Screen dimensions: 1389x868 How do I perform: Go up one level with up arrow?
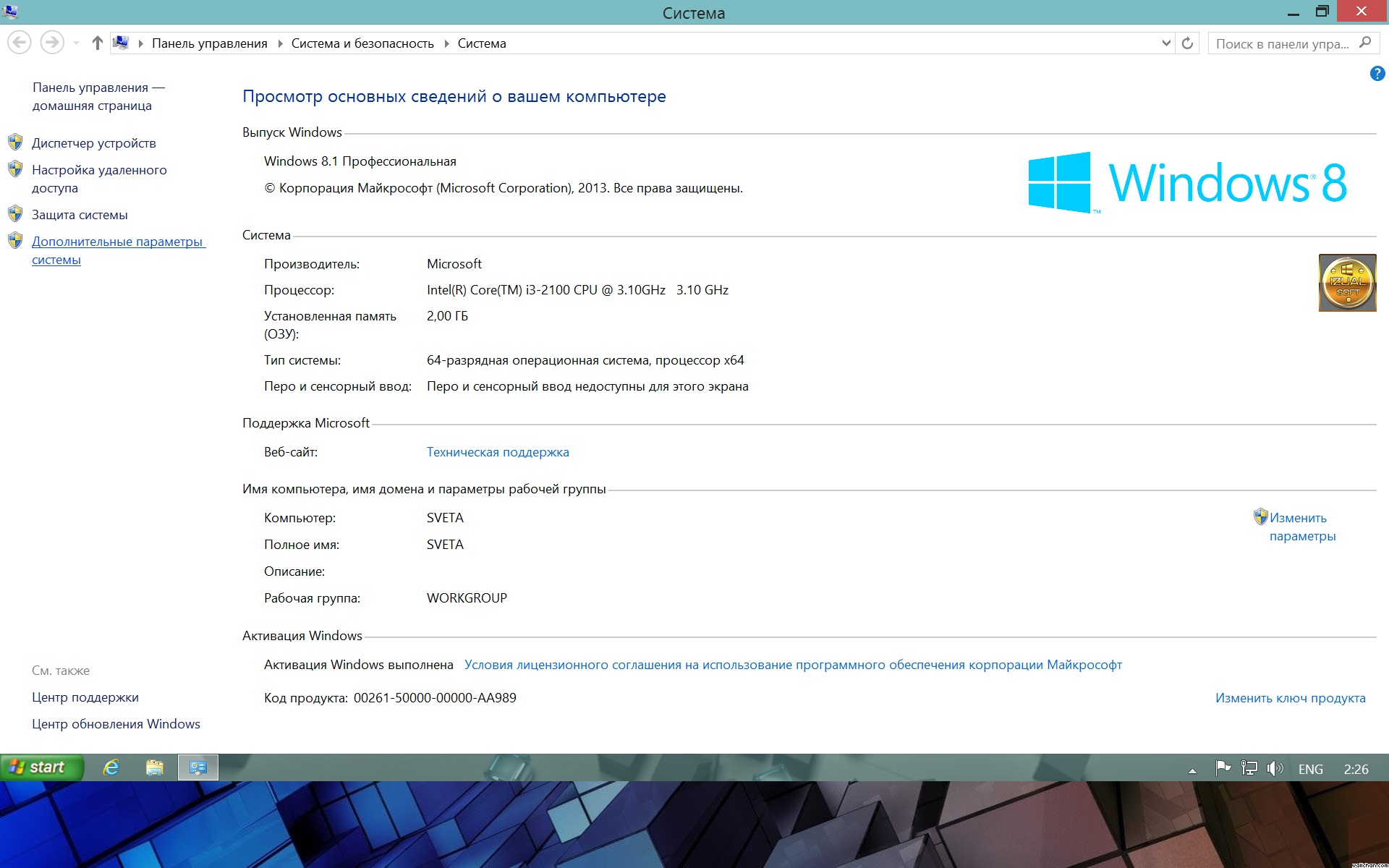tap(97, 43)
